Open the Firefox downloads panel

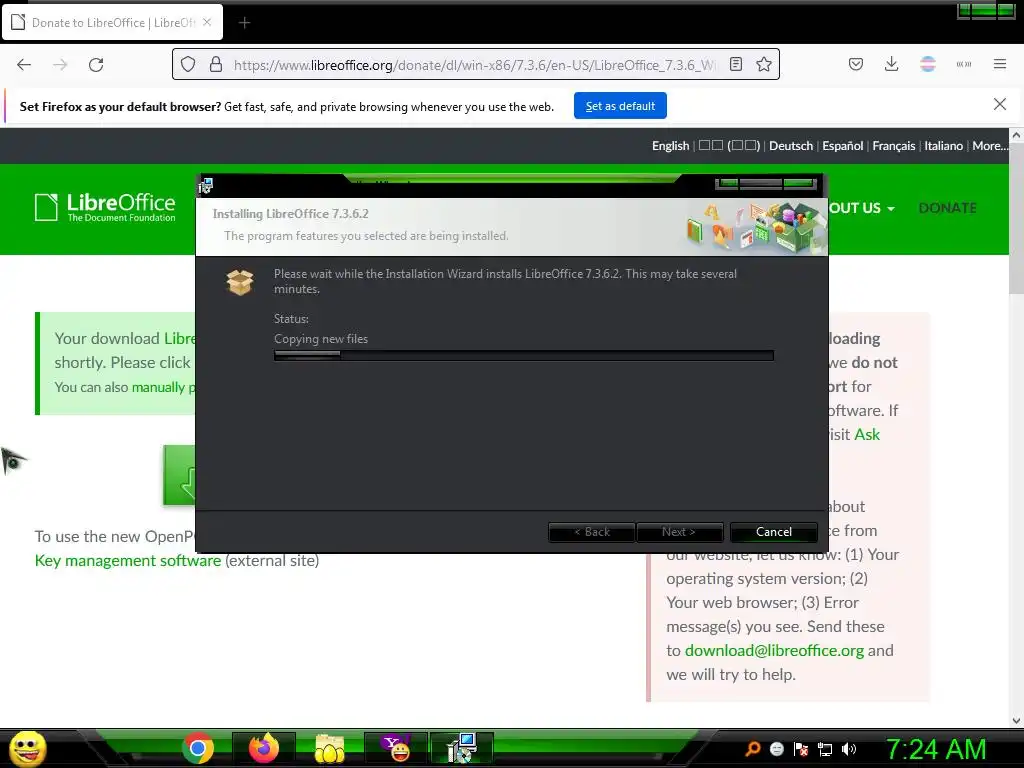tap(891, 64)
